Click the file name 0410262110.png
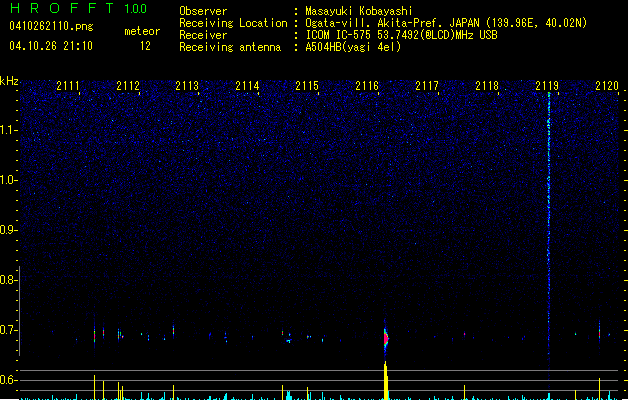Screen dimensions: 629x400 51,26
